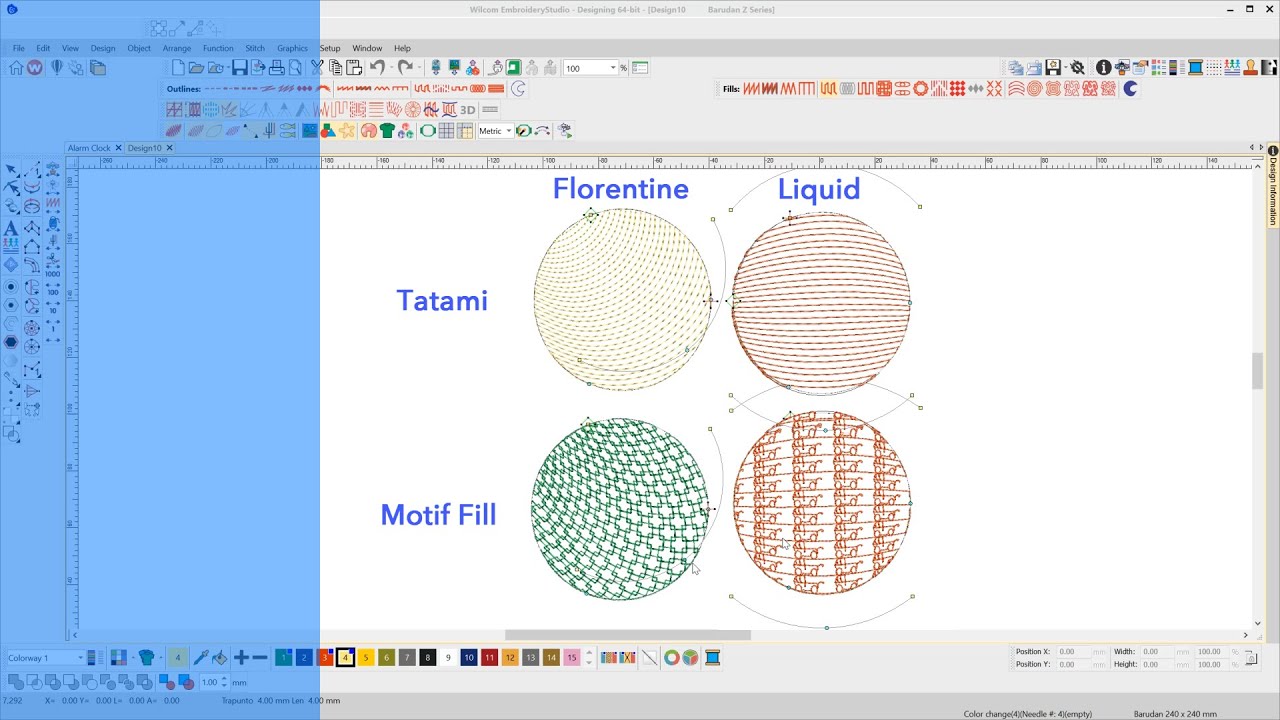Click the options gear icon in top toolbar
1280x720 pixels.
coord(1077,67)
